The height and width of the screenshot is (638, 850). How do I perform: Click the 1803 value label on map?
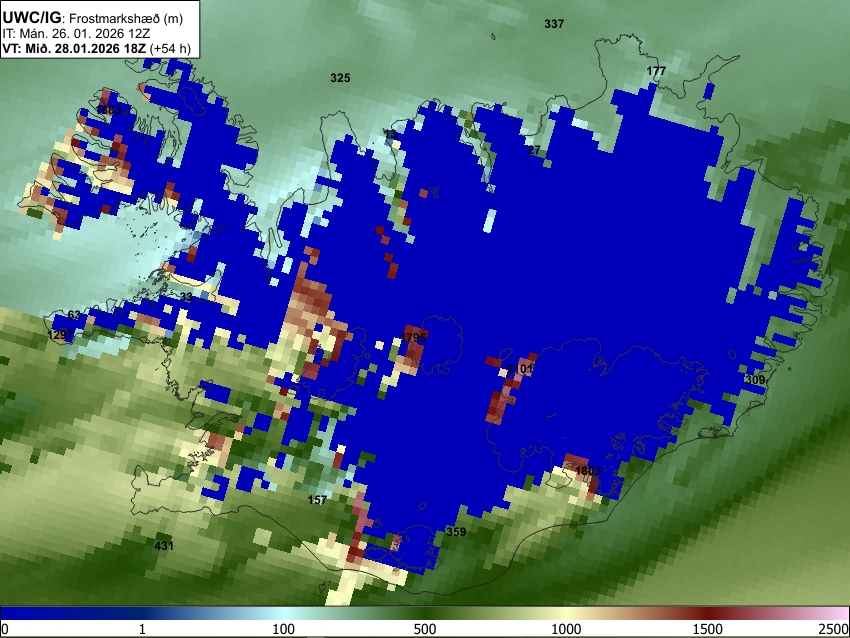[x=588, y=471]
